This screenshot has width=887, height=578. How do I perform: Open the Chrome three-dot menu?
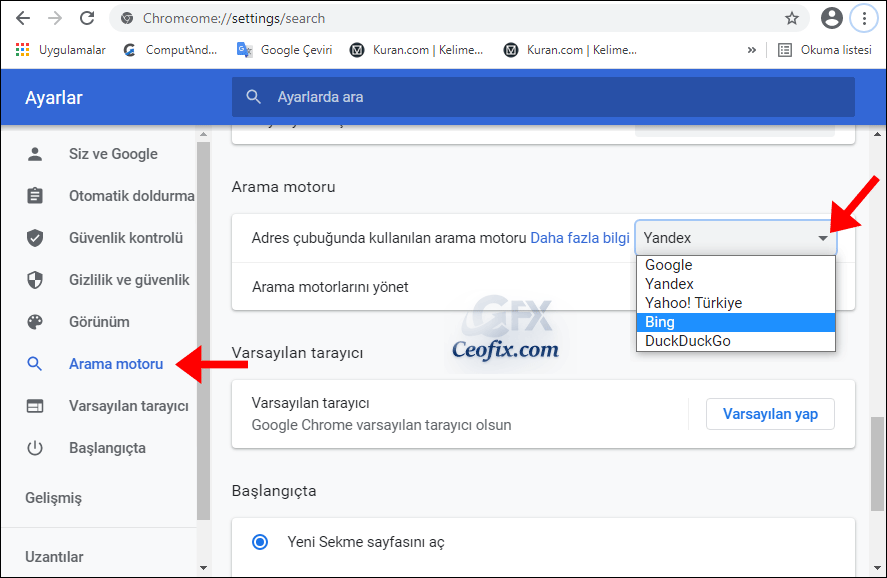coord(864,18)
